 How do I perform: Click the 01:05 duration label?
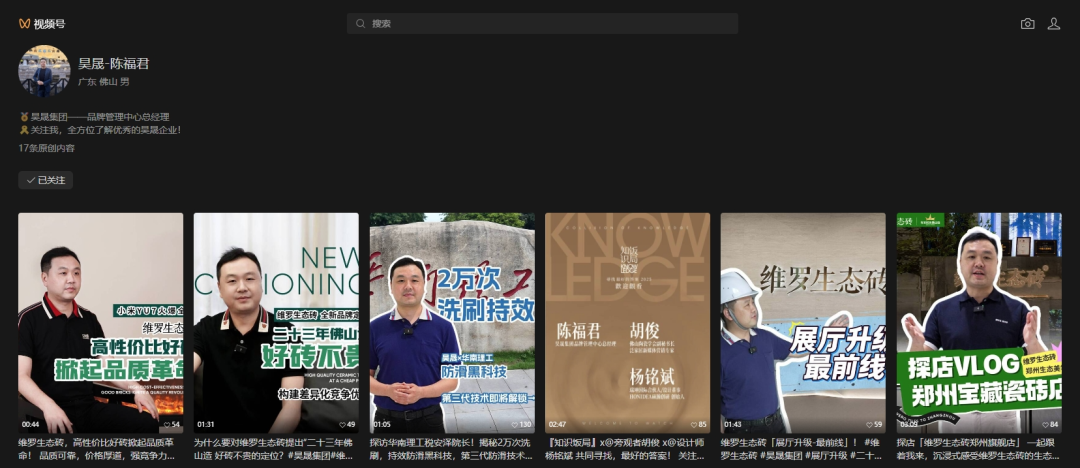tap(382, 425)
